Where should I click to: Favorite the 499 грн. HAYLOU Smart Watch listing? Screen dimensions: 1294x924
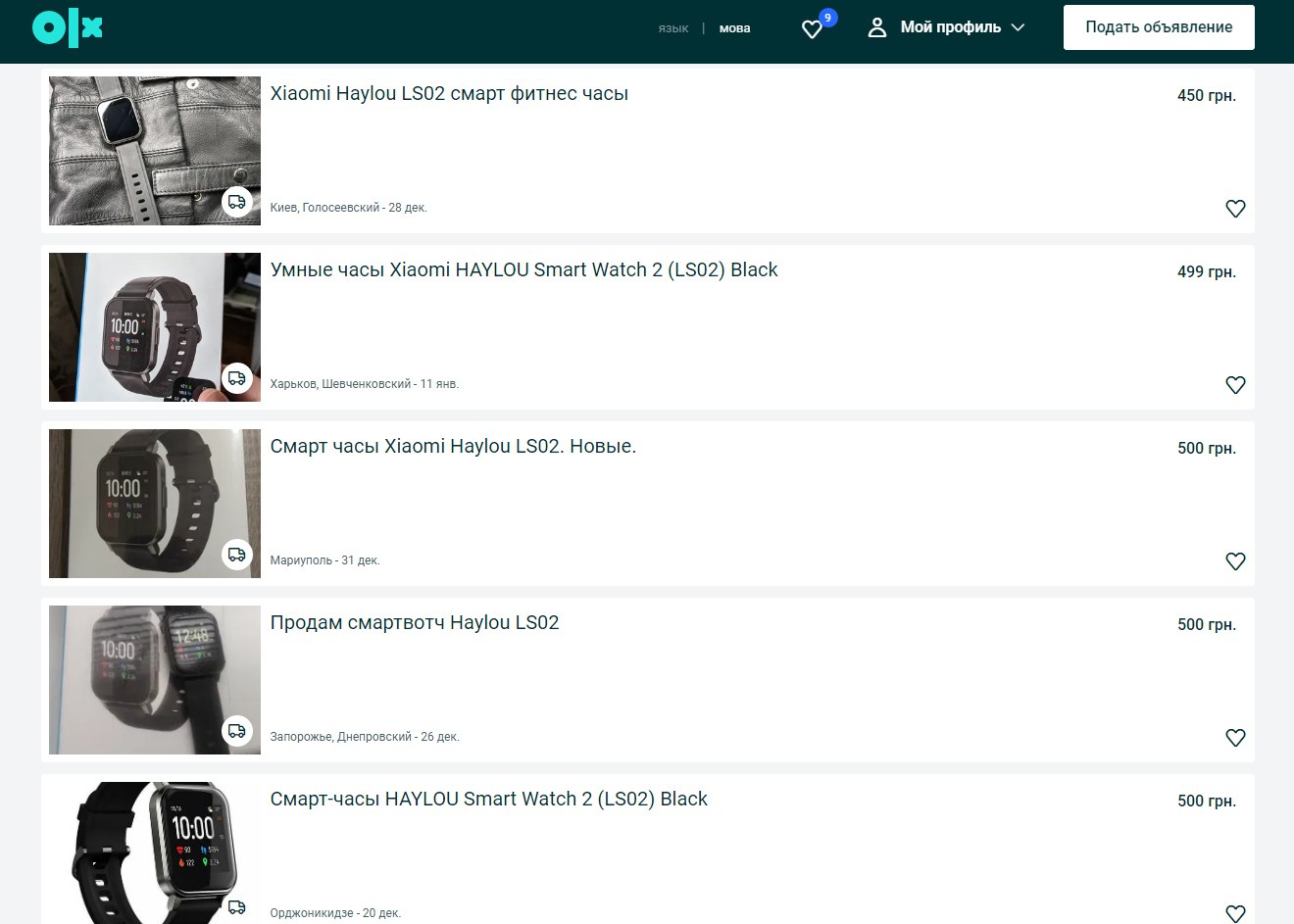1235,385
